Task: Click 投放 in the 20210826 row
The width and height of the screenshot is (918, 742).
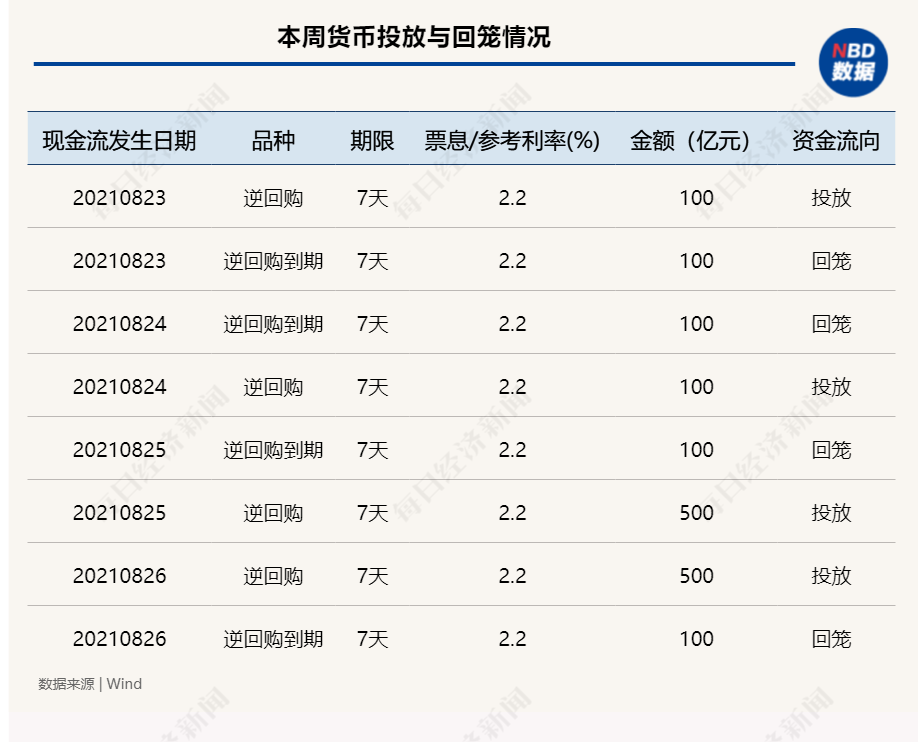Action: tap(831, 576)
